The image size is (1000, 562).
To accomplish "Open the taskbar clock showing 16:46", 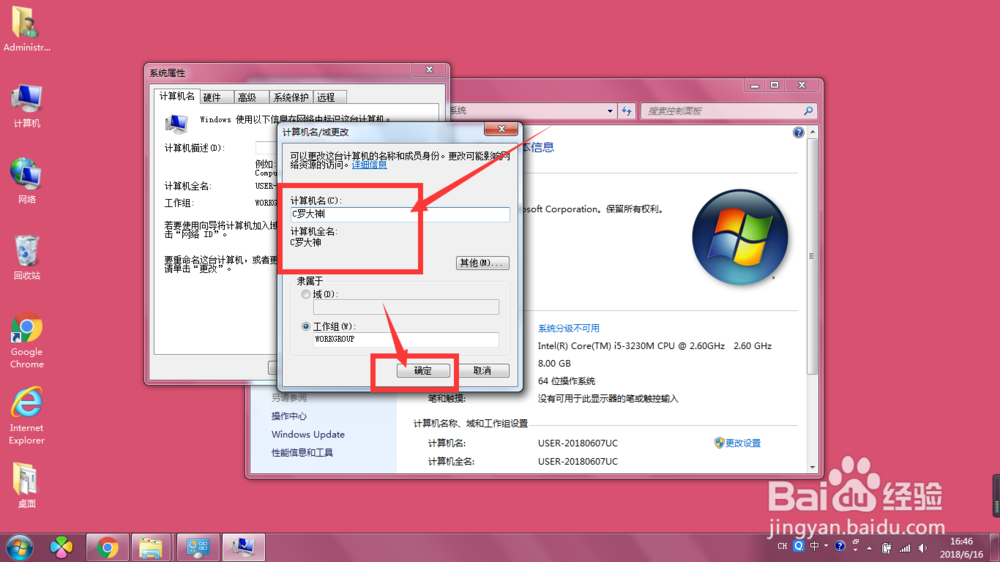I will 961,548.
